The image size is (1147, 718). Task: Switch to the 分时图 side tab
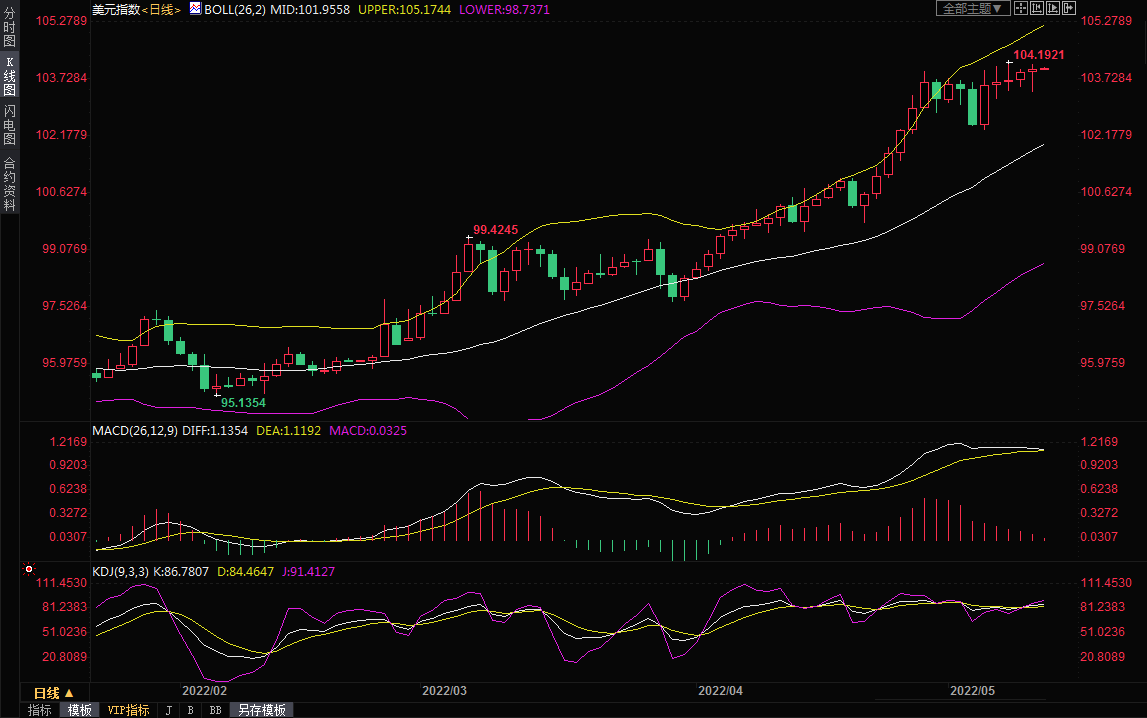coord(9,28)
